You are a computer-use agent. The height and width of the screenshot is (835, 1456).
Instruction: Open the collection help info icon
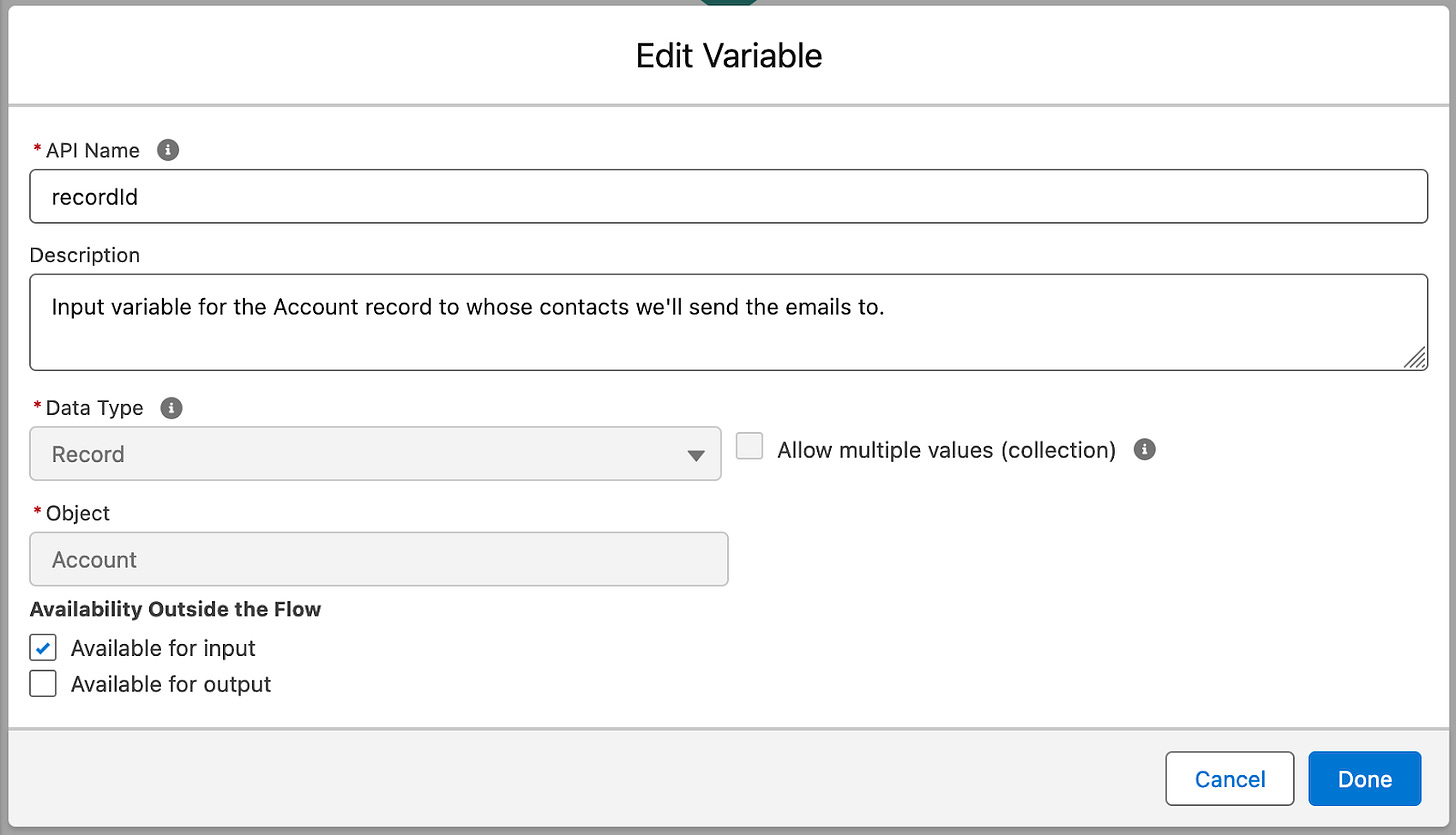tap(1145, 449)
